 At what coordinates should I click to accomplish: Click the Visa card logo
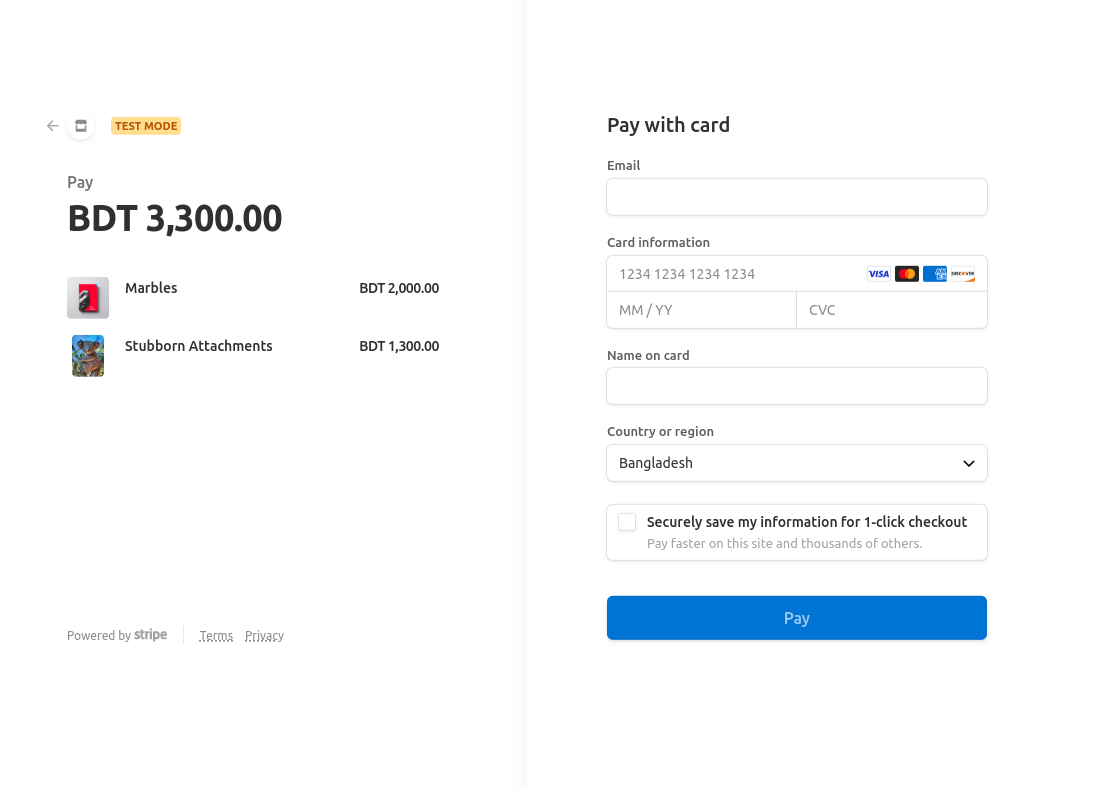pyautogui.click(x=878, y=274)
